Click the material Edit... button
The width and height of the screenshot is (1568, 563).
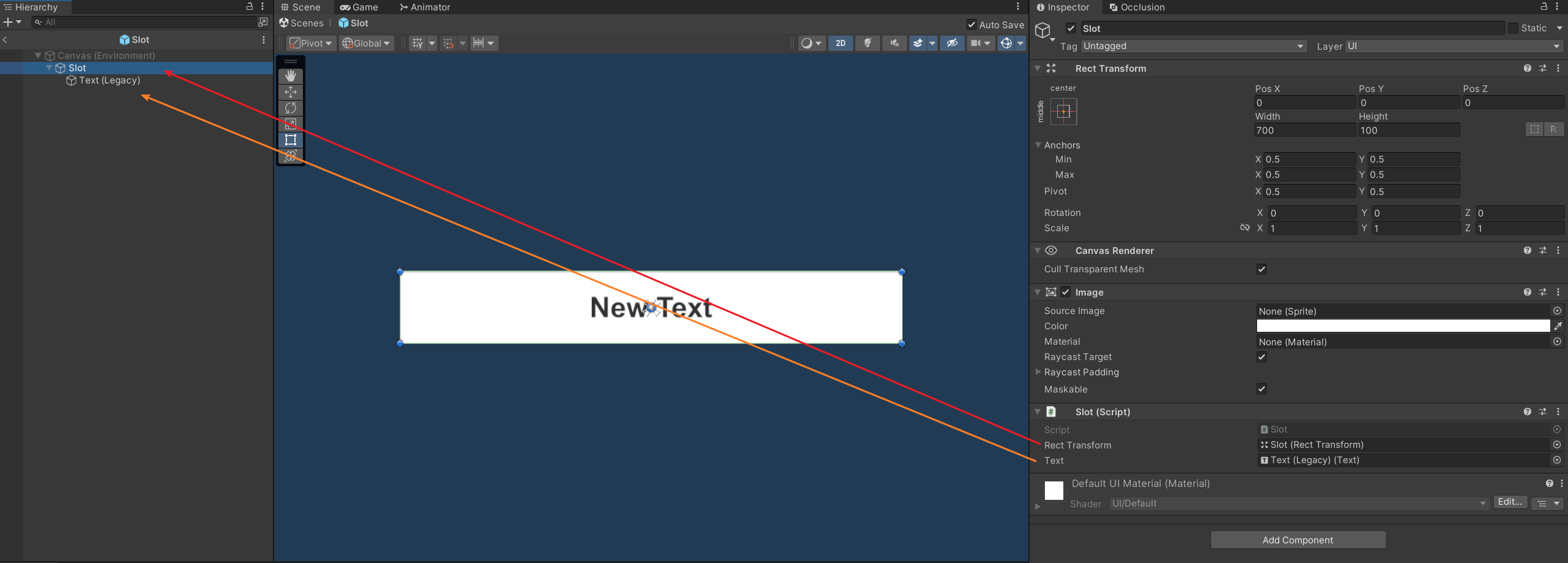tap(1510, 502)
